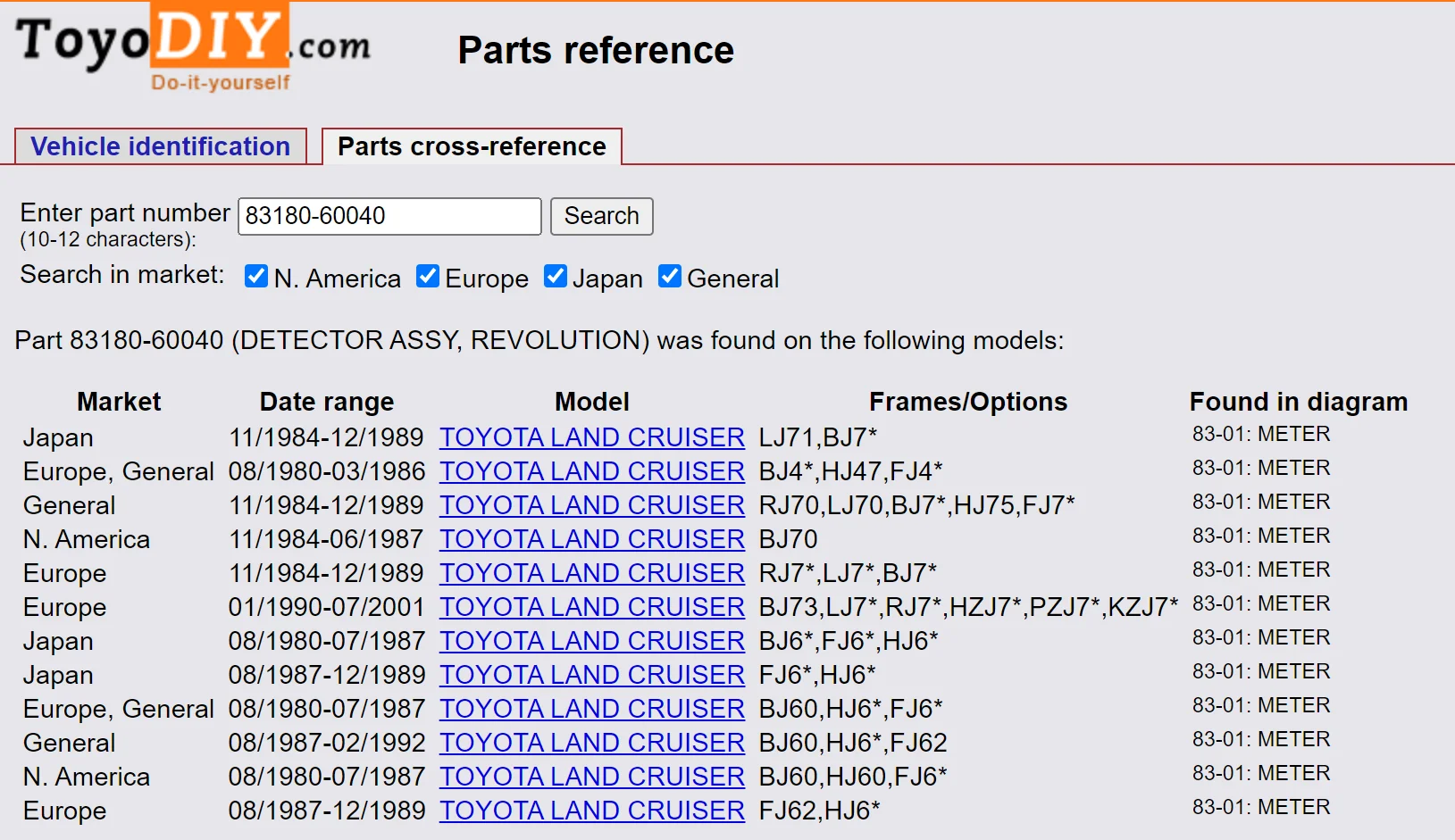Click the Market column header

point(119,402)
